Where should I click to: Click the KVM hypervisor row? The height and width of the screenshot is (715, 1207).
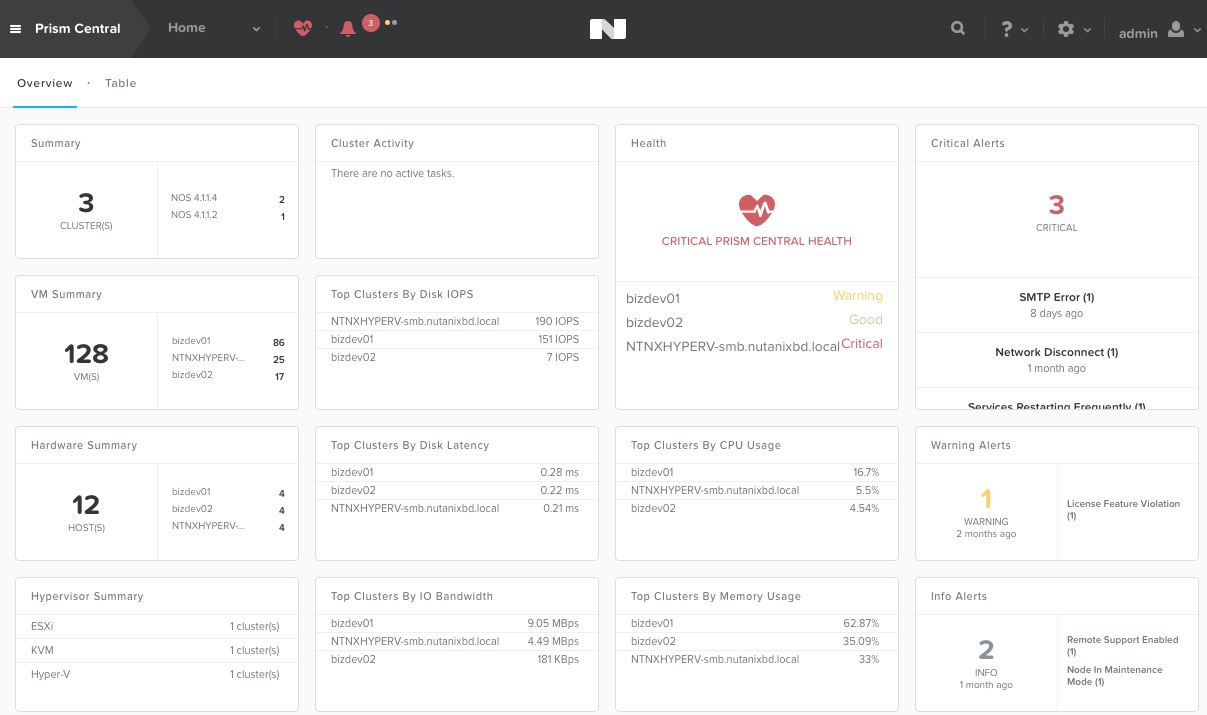point(156,650)
